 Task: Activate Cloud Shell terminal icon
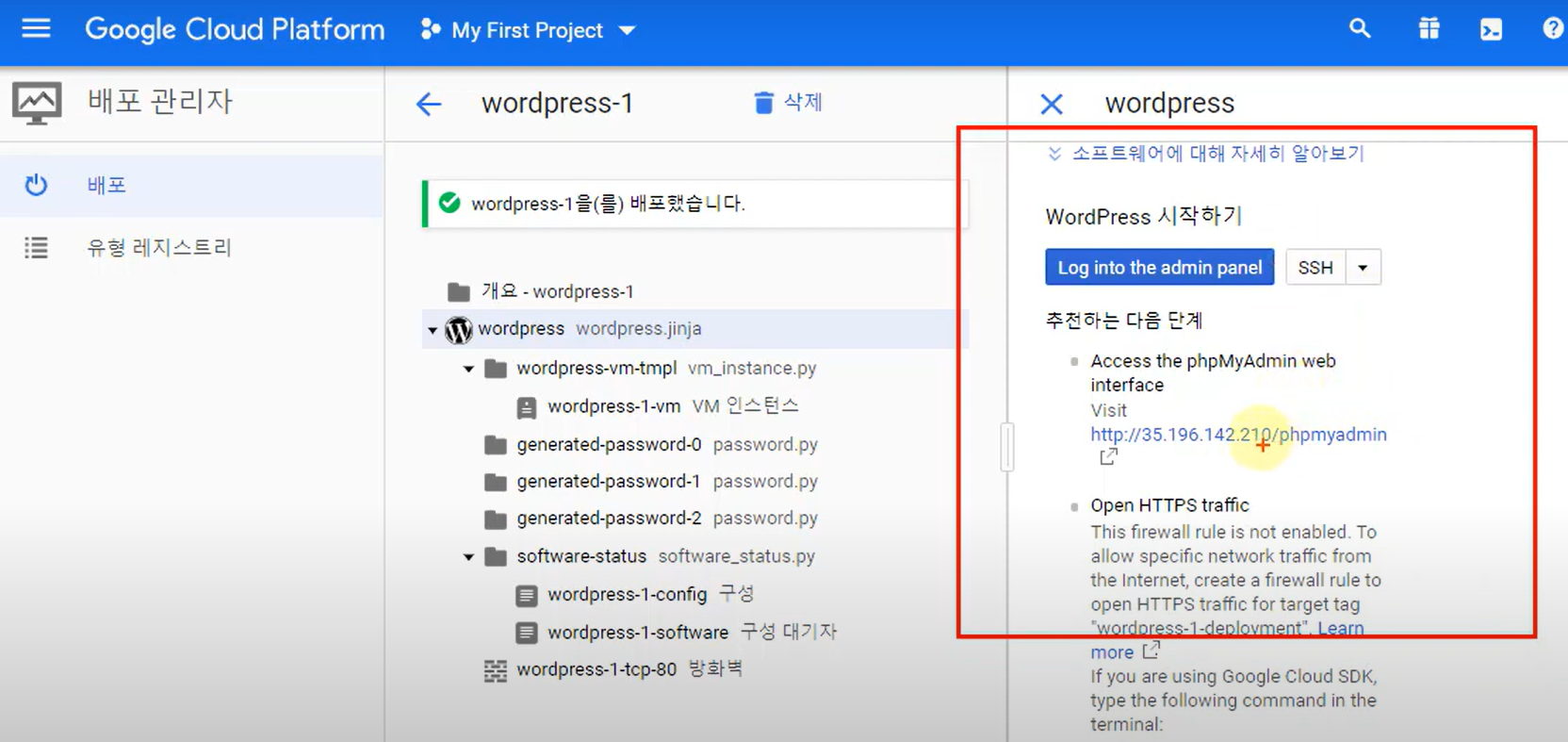click(x=1491, y=29)
